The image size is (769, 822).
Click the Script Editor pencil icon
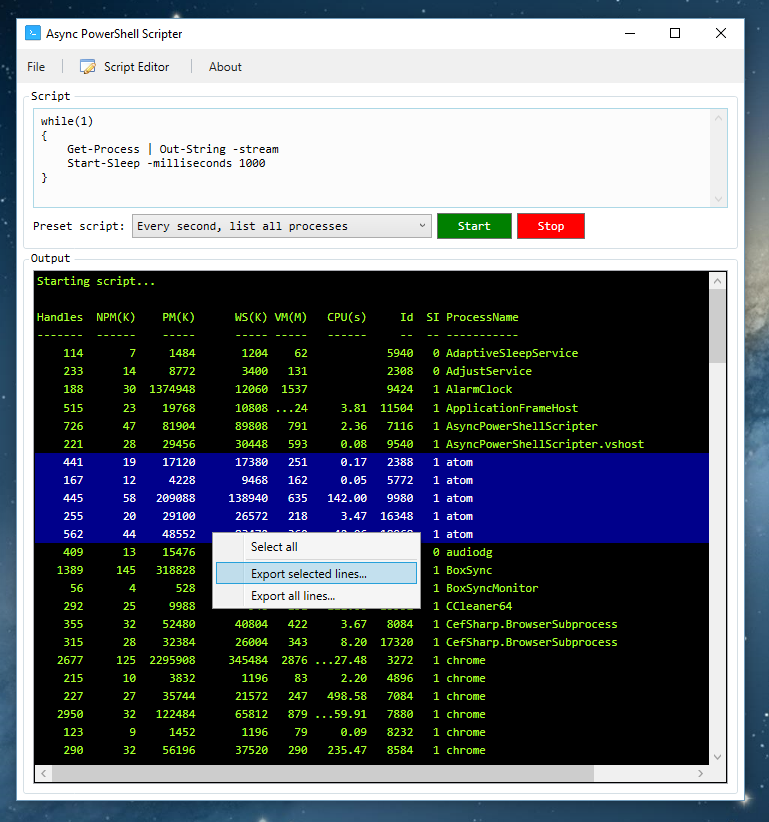88,67
